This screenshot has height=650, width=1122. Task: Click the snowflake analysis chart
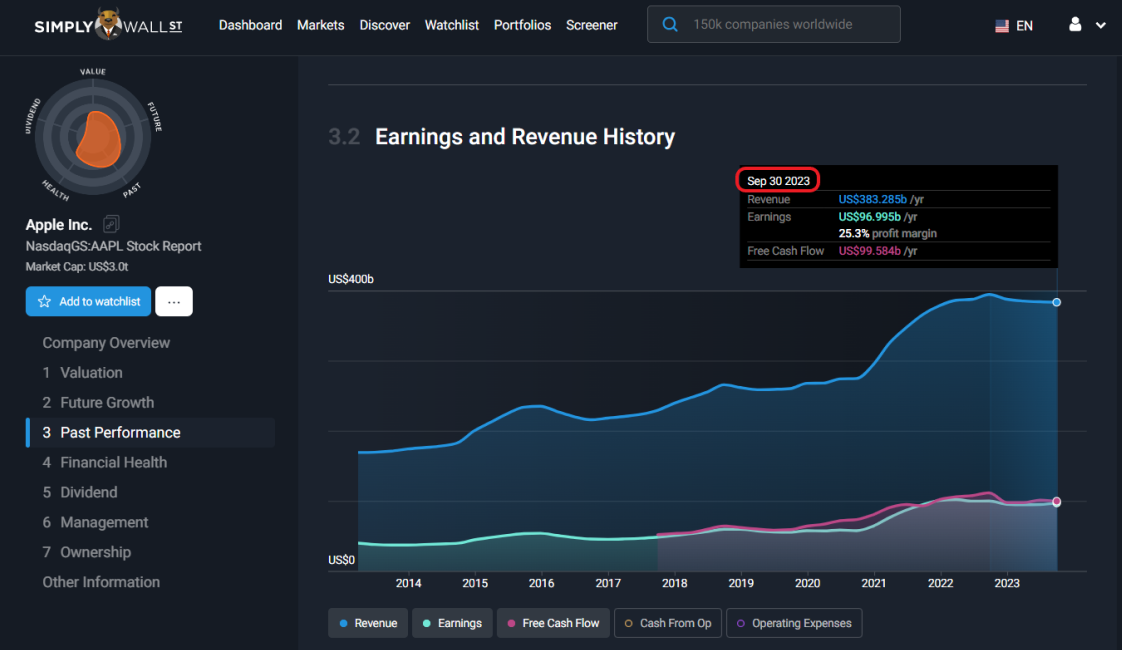tap(93, 135)
